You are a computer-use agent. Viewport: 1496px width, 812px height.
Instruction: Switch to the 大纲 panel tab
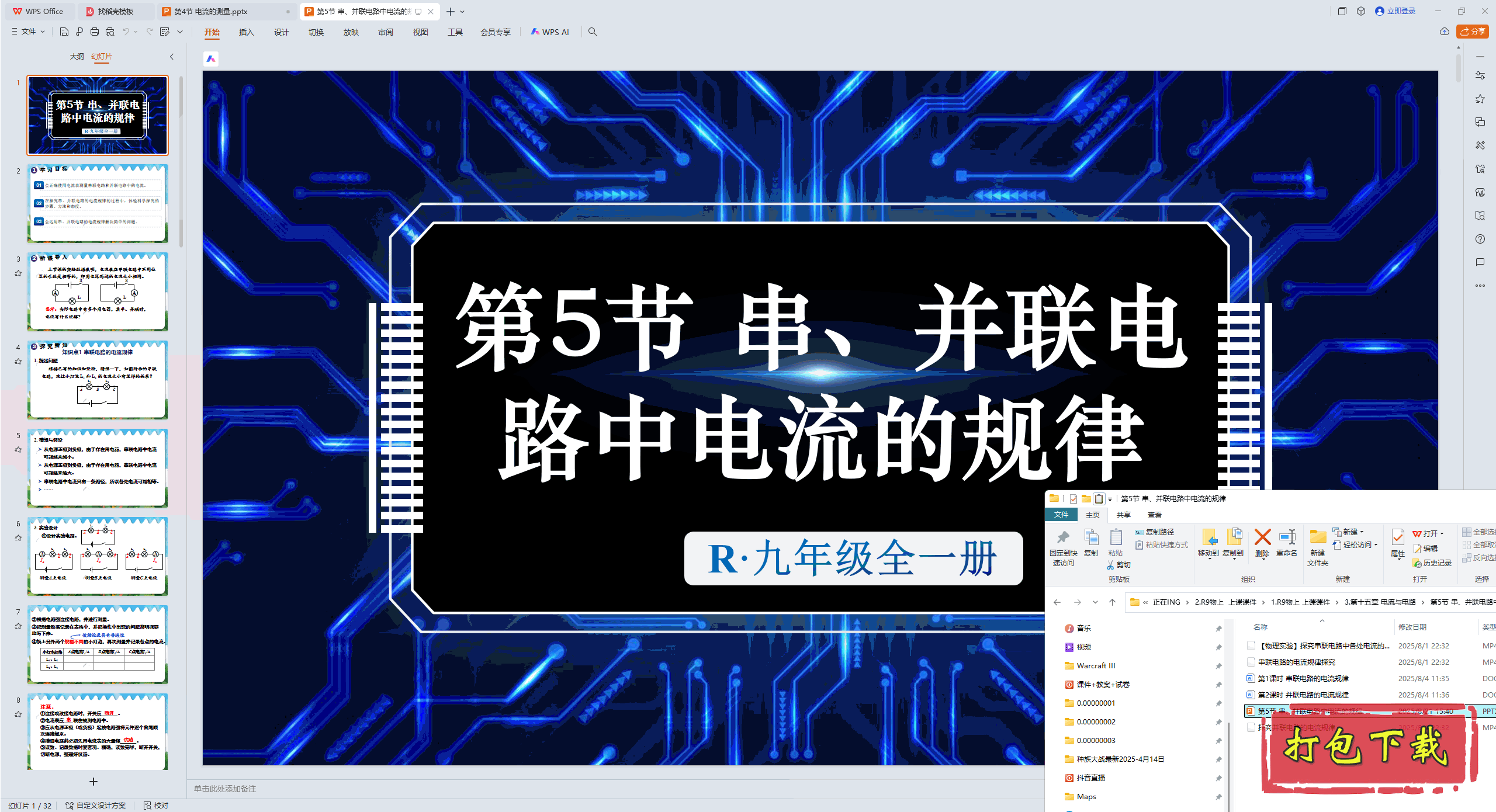(77, 57)
